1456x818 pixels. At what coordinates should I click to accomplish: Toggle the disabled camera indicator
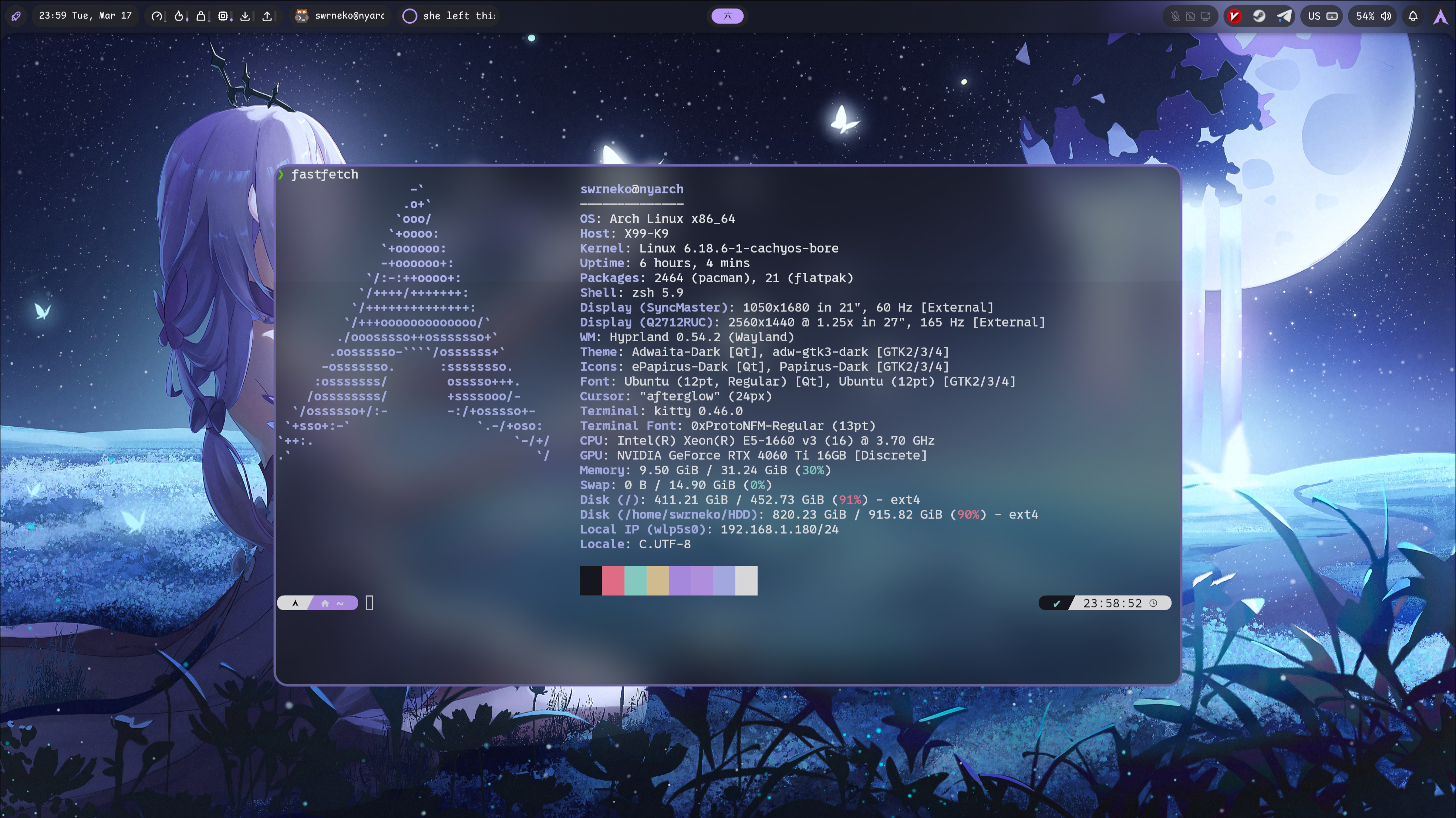click(1190, 16)
